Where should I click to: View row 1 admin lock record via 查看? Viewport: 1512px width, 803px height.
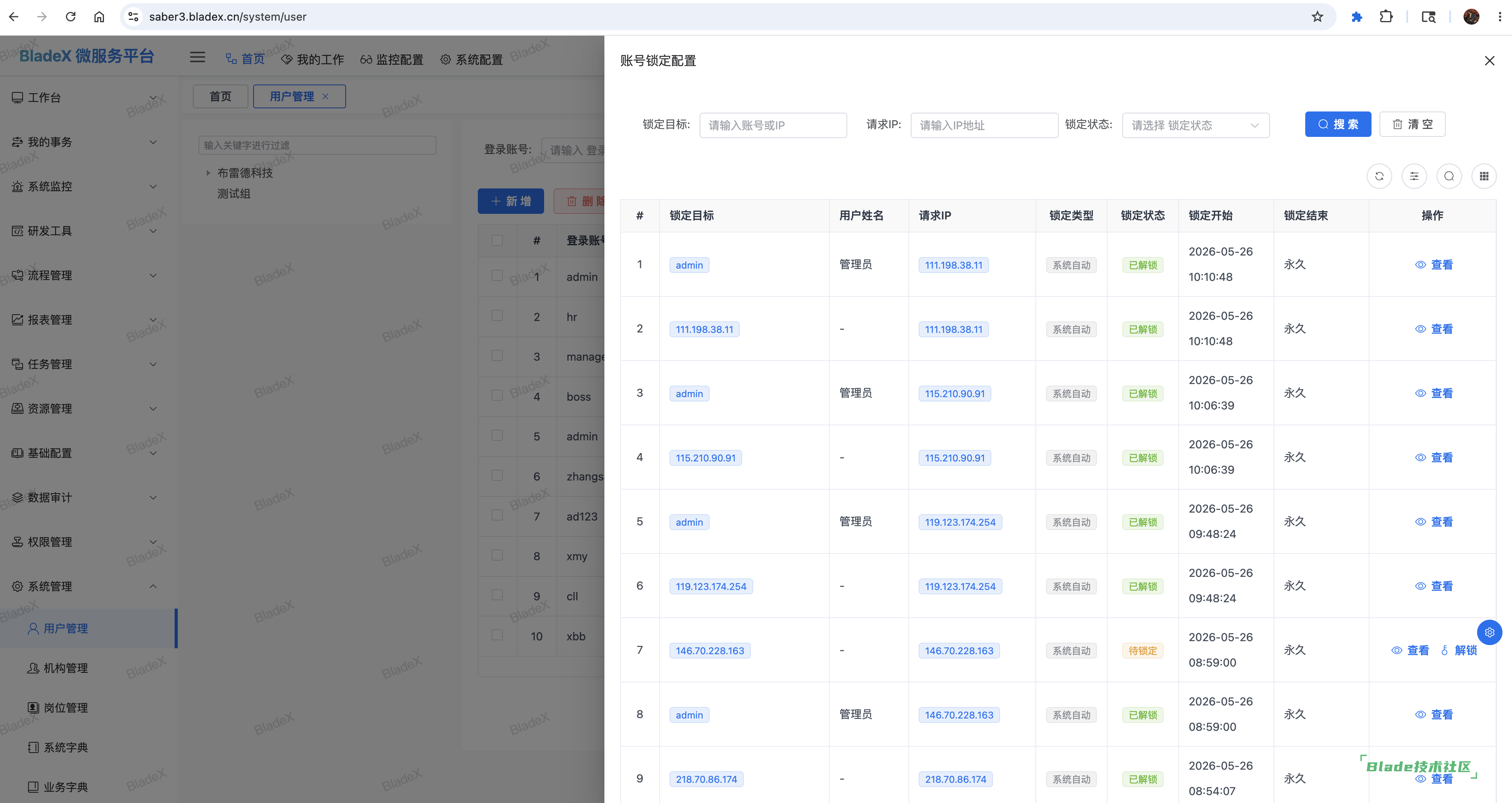pyautogui.click(x=1434, y=265)
